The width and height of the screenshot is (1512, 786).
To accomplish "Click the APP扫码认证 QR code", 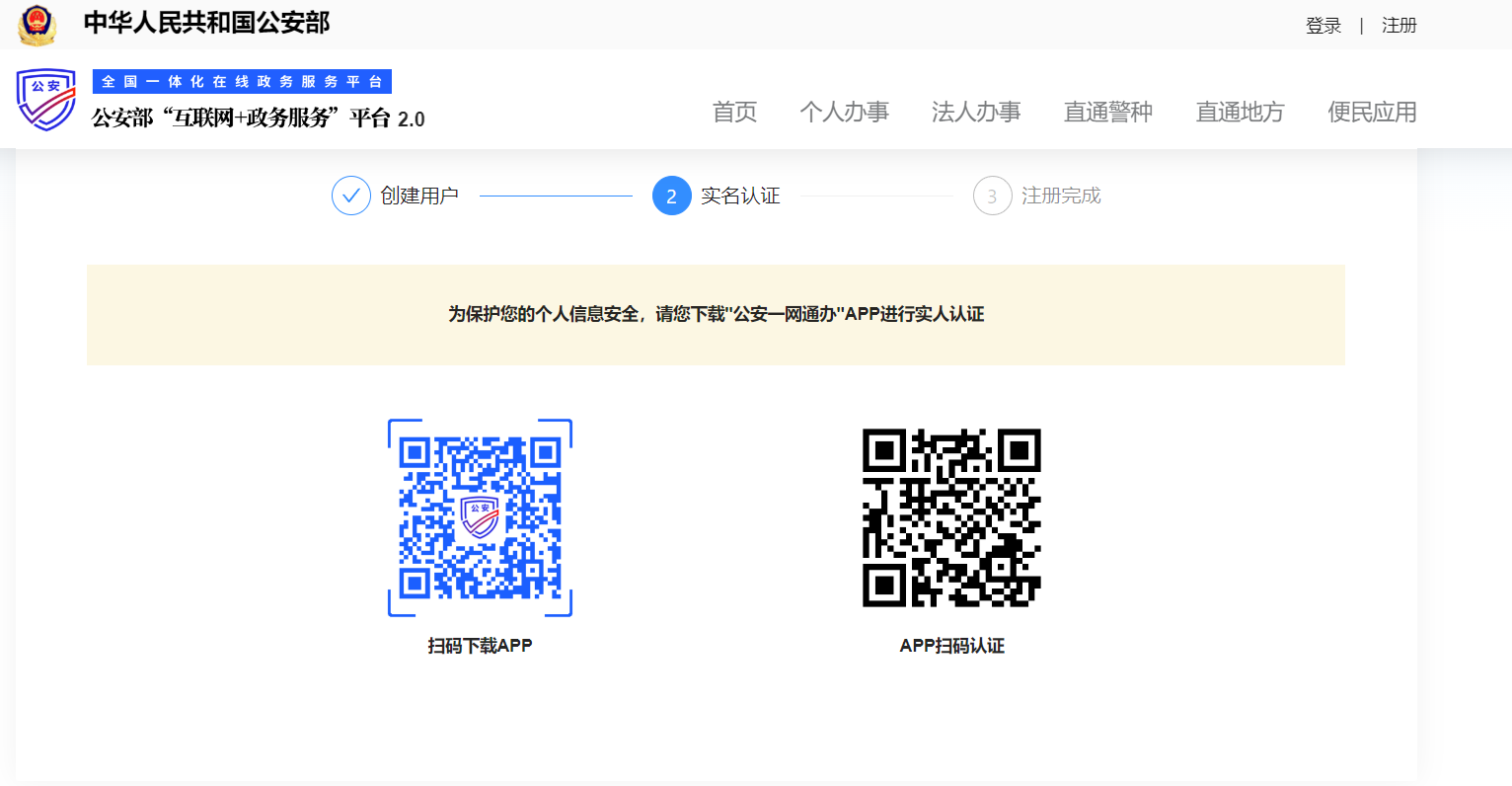I will (951, 517).
